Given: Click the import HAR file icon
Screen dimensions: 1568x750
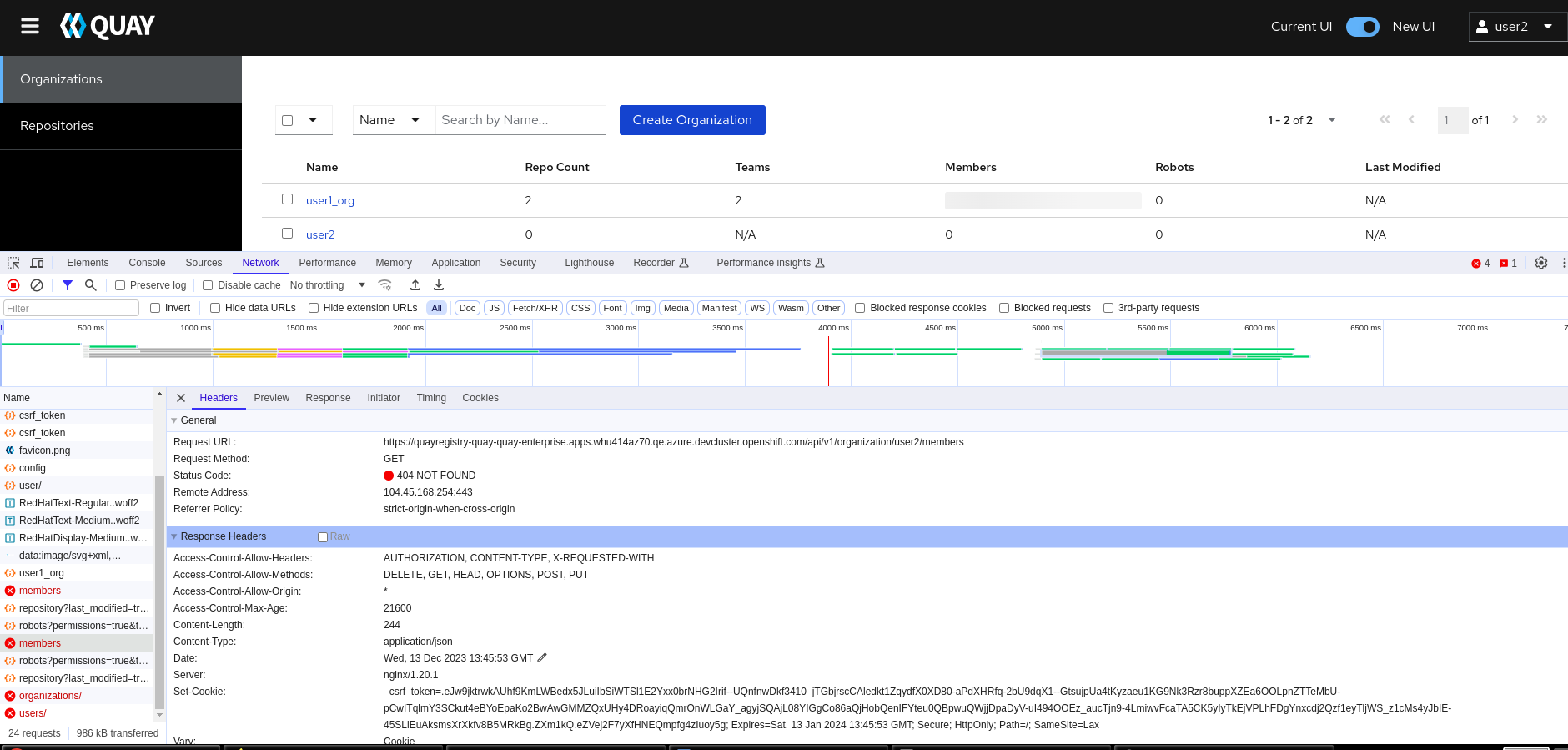Looking at the screenshot, I should pos(415,285).
